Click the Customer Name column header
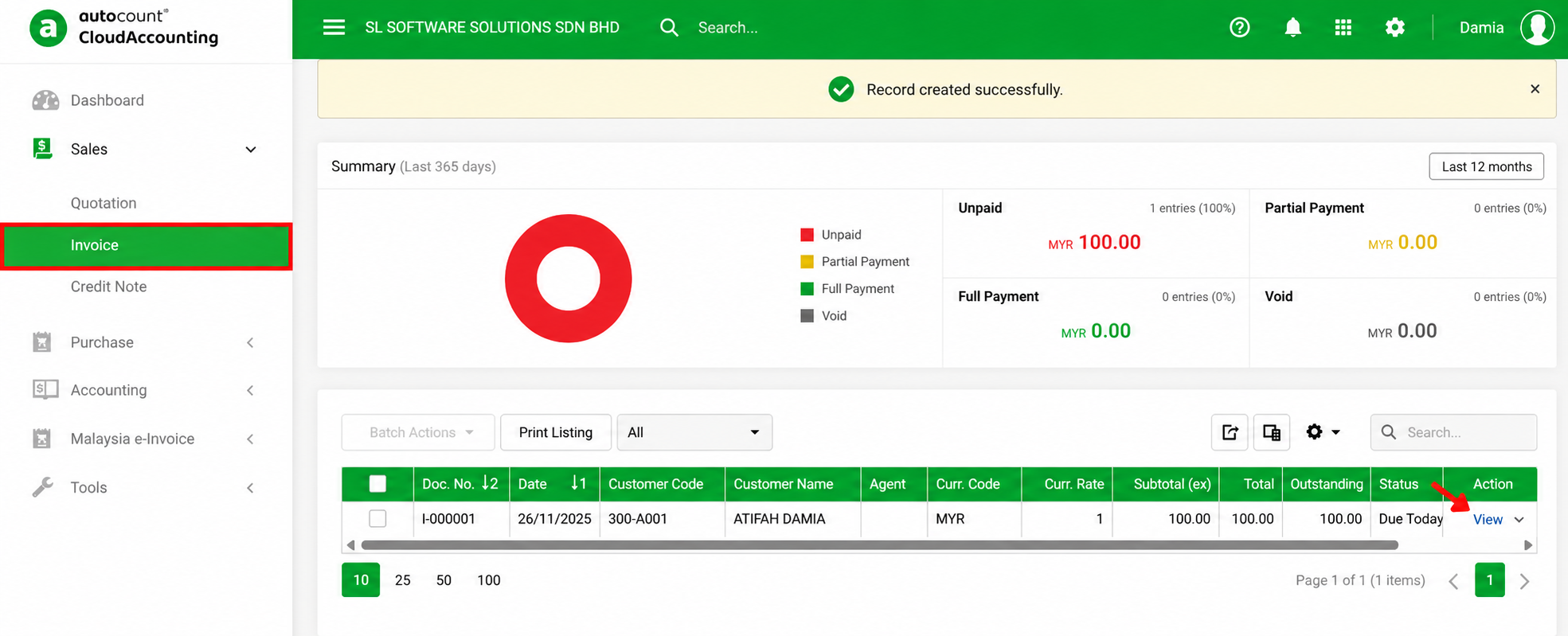The height and width of the screenshot is (636, 1568). coord(792,484)
